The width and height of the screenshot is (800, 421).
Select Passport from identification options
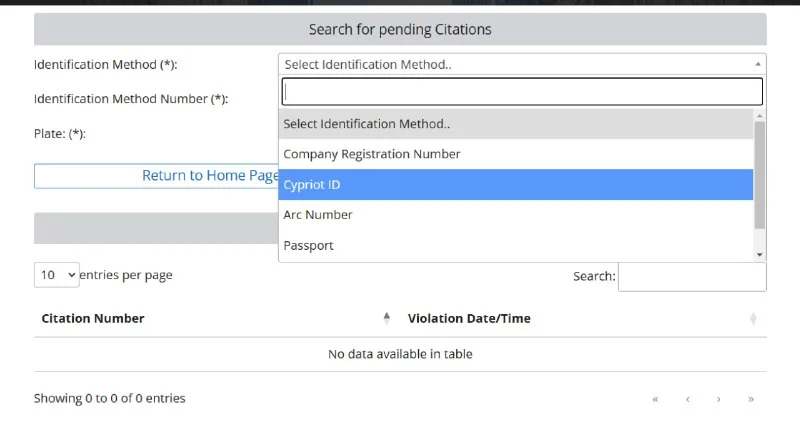515,245
